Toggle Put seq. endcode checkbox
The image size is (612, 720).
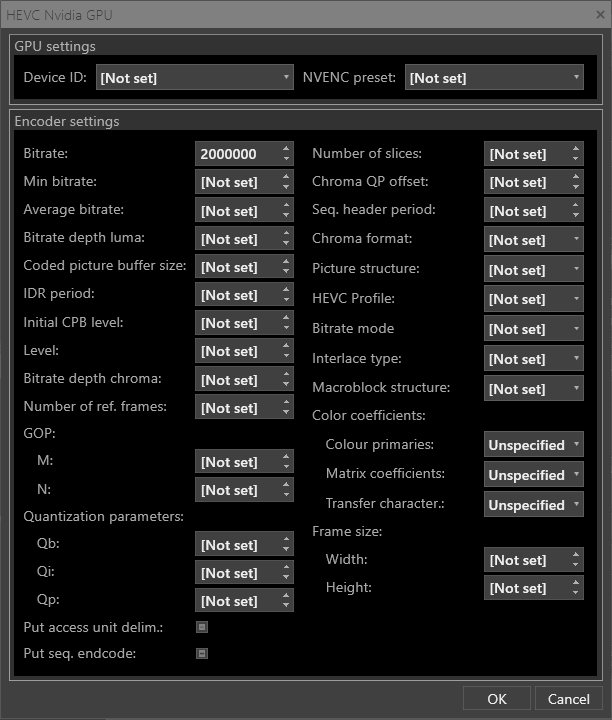click(x=202, y=653)
